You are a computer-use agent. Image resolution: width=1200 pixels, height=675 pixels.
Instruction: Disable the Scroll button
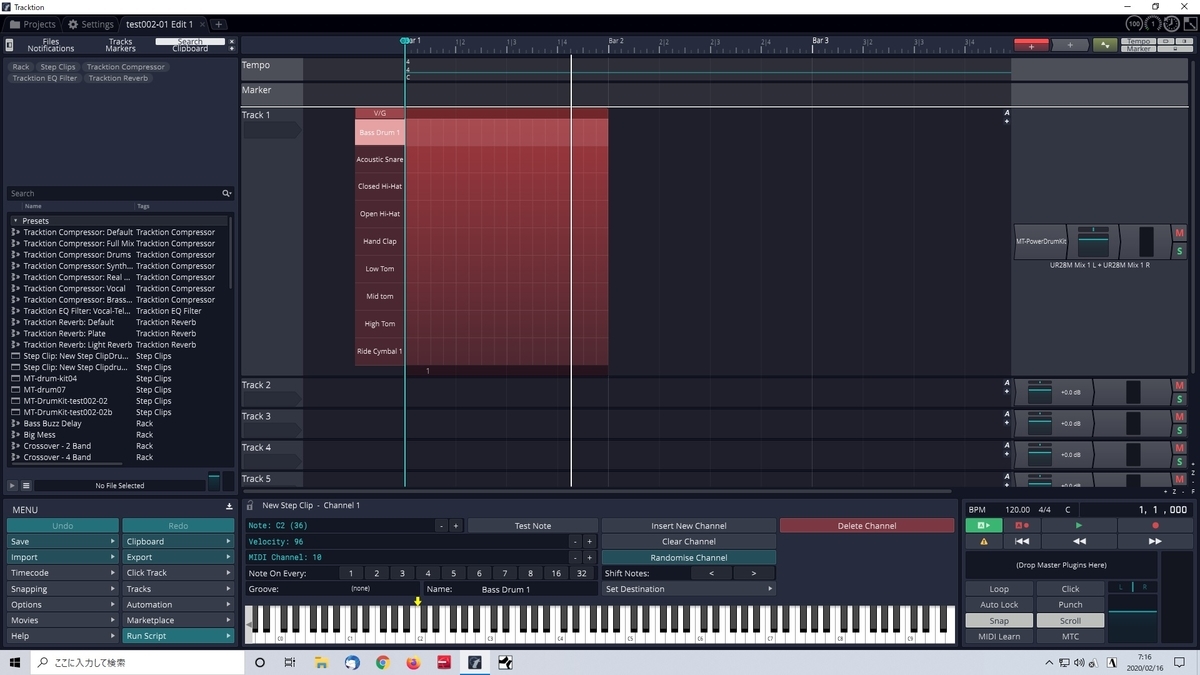click(1070, 620)
